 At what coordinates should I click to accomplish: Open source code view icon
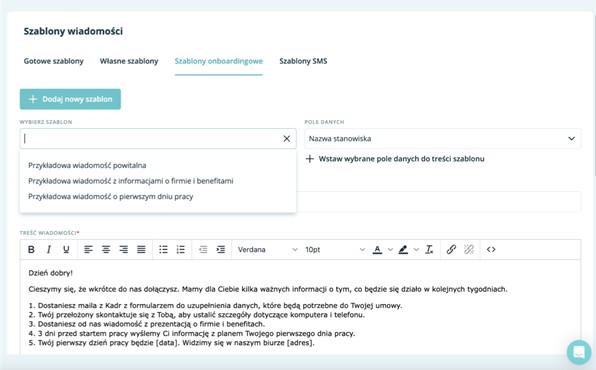coord(491,249)
